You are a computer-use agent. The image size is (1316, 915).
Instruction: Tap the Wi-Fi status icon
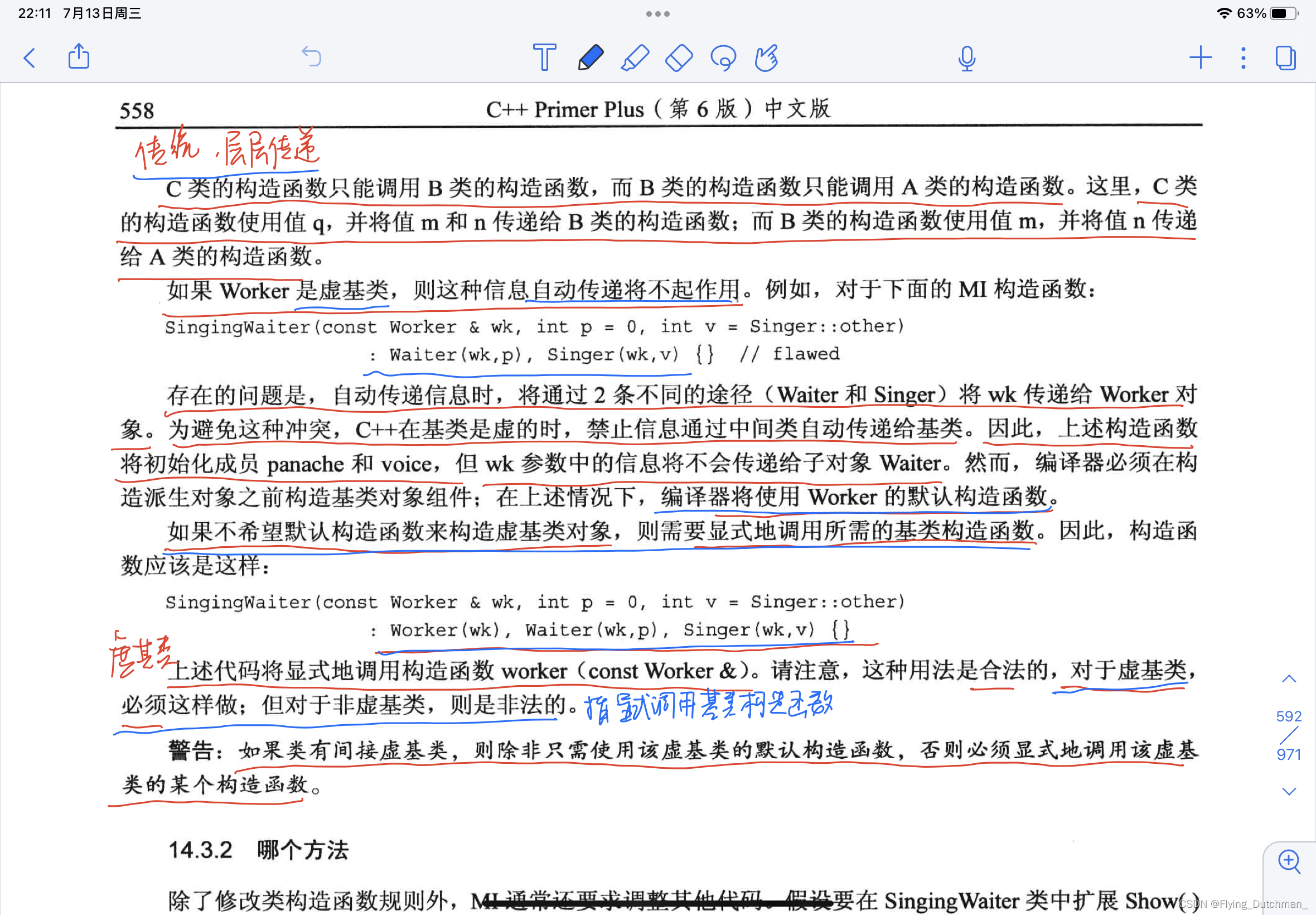1224,13
